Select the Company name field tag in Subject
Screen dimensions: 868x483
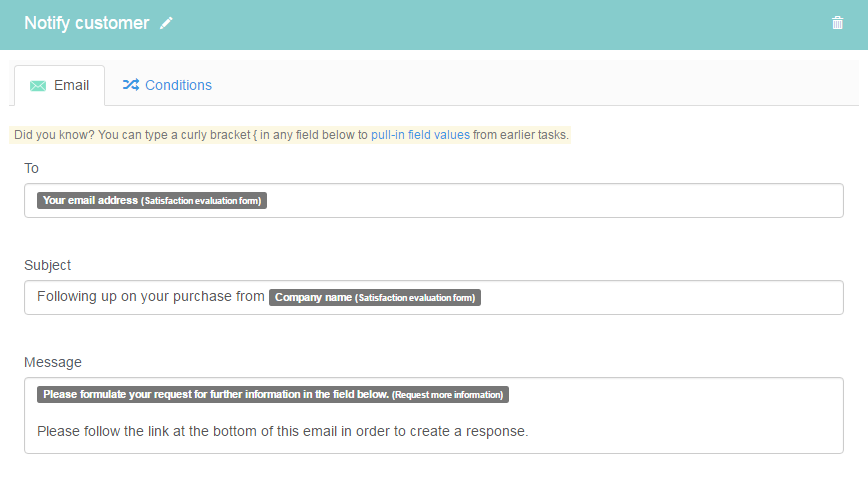coord(375,298)
